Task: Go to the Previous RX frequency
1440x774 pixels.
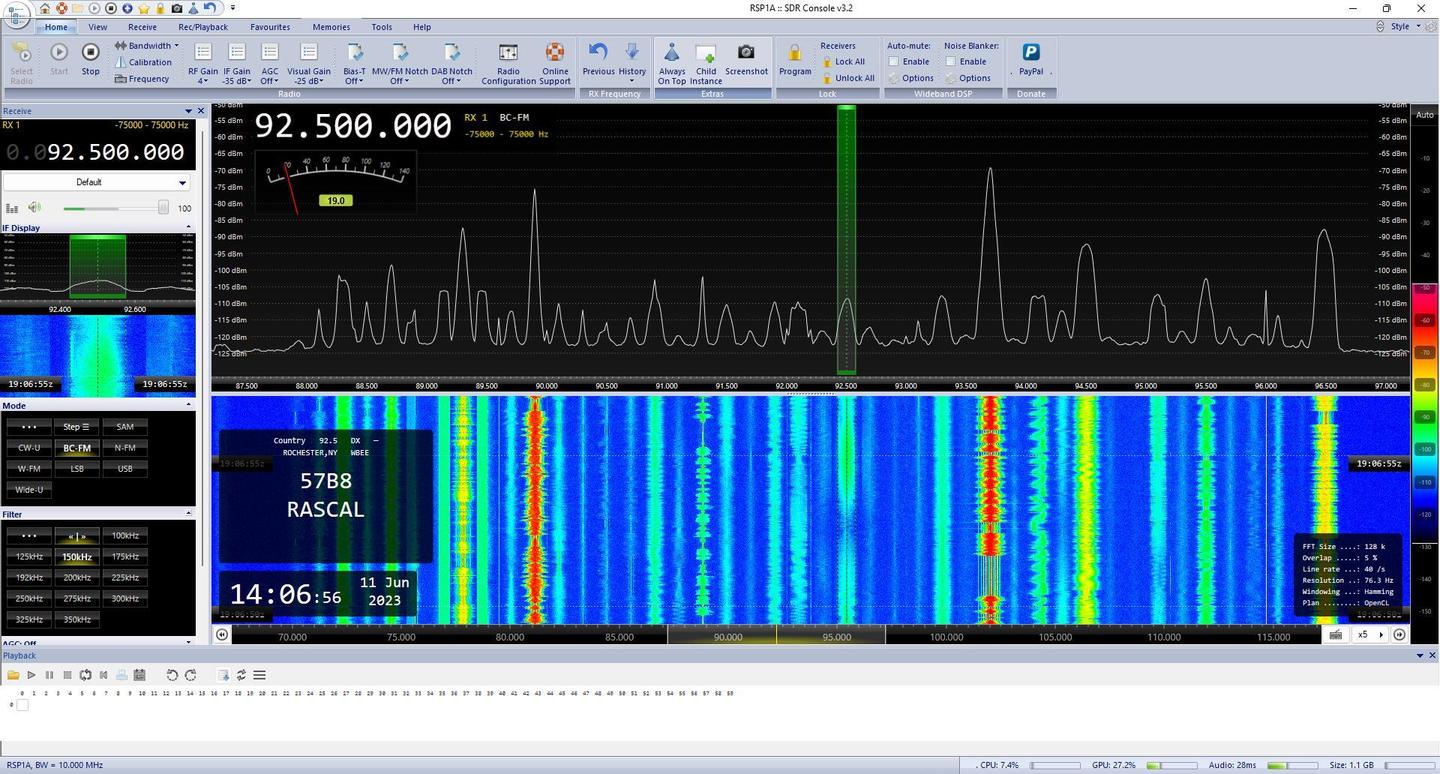Action: click(598, 59)
